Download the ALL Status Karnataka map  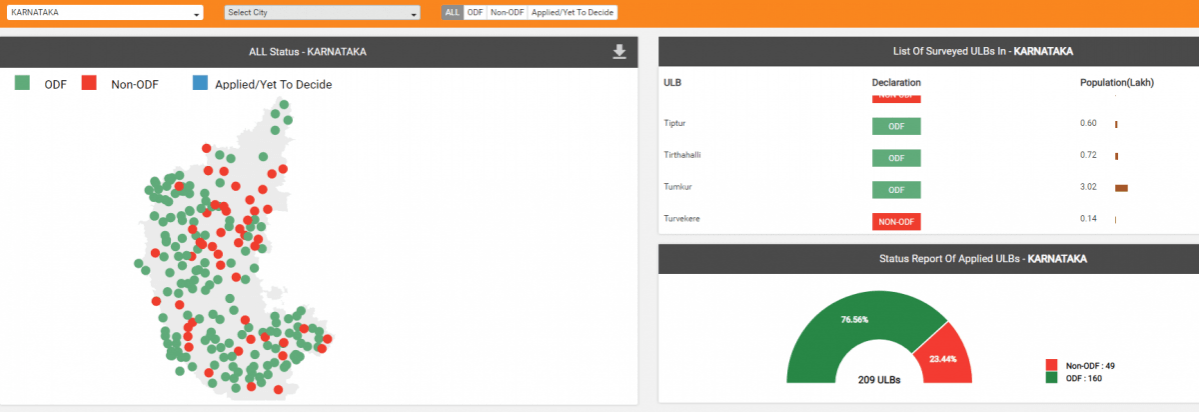tap(619, 52)
